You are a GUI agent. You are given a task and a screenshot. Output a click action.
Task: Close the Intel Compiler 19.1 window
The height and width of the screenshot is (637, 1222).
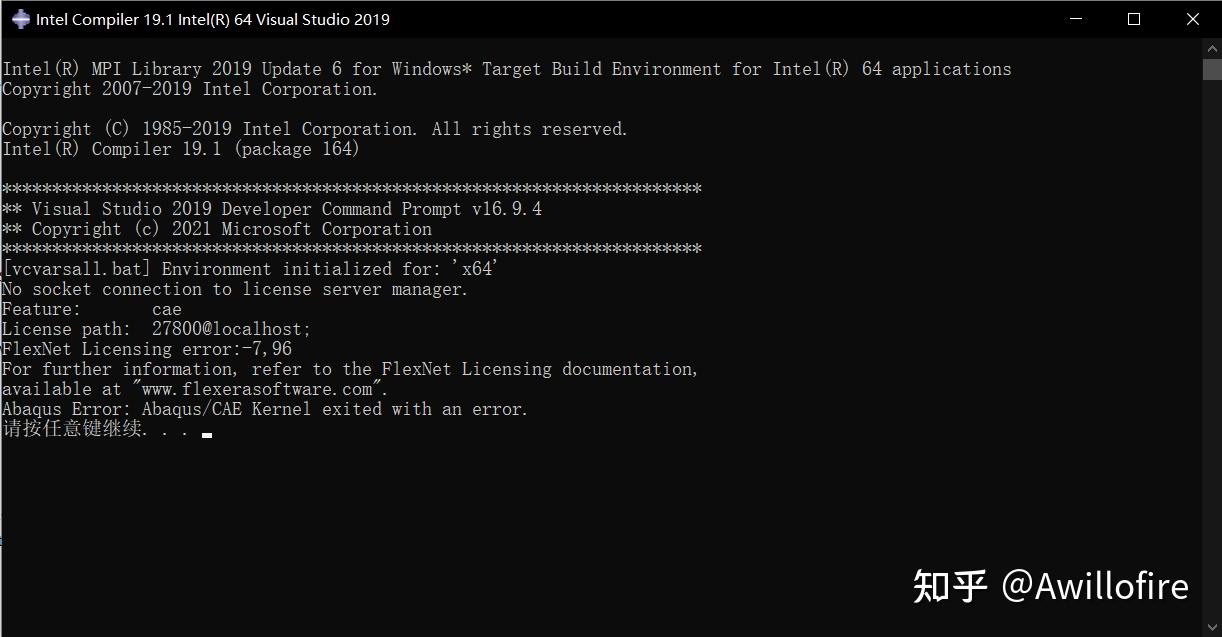pos(1192,19)
